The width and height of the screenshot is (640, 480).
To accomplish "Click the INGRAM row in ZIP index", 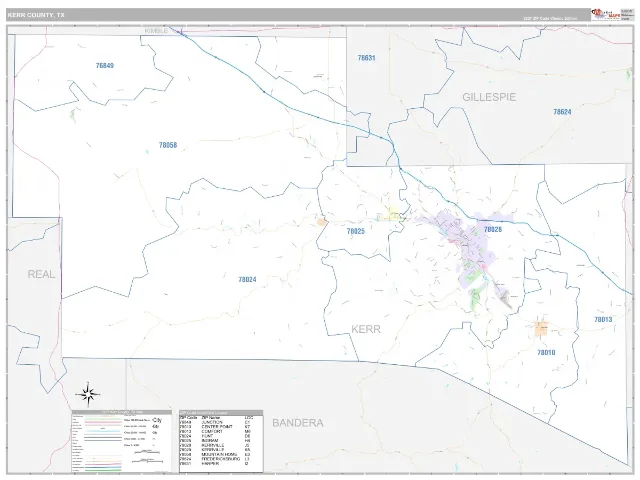I will coord(216,441).
